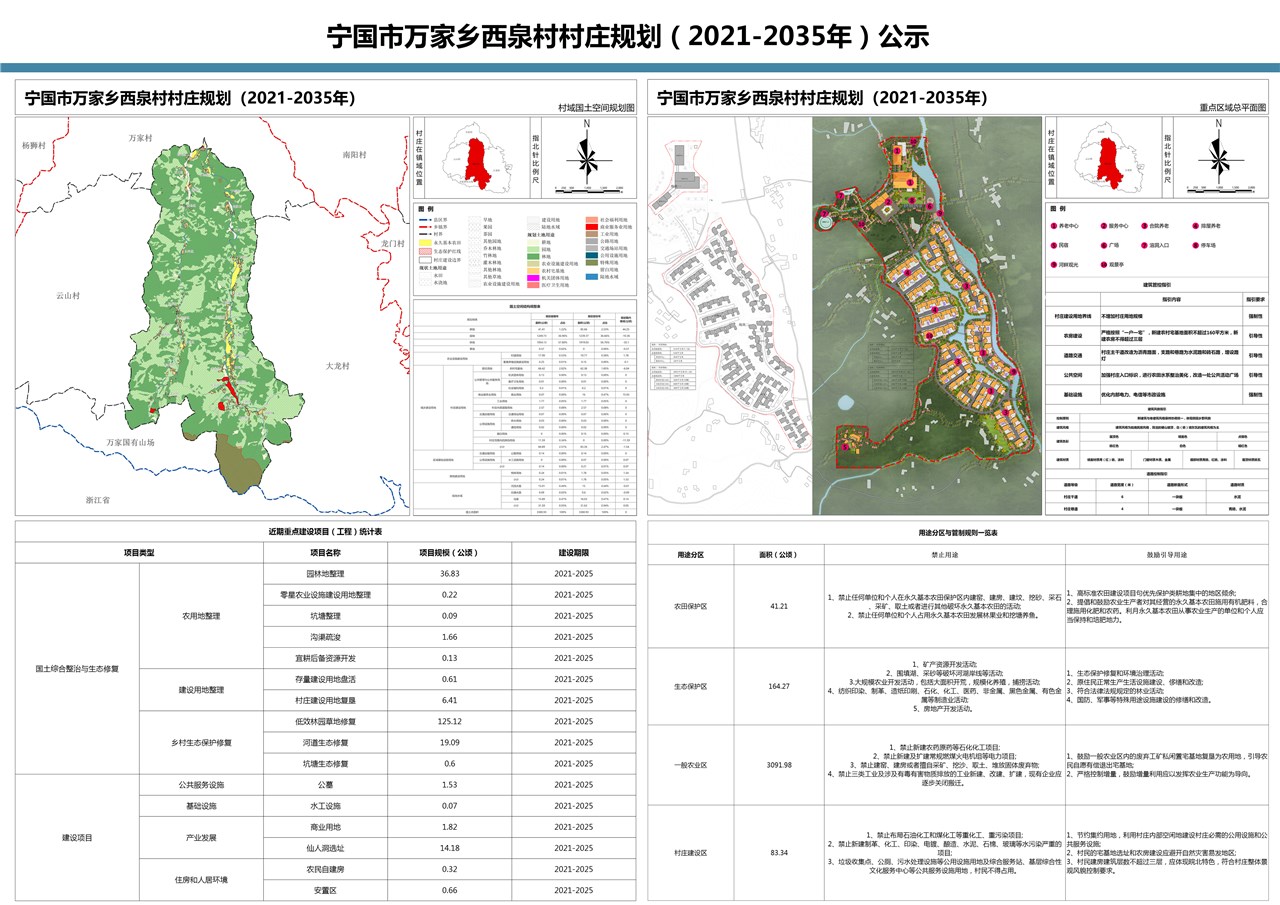Click the 低效林园草地修复 table cell
This screenshot has height=905, width=1280.
click(324, 722)
